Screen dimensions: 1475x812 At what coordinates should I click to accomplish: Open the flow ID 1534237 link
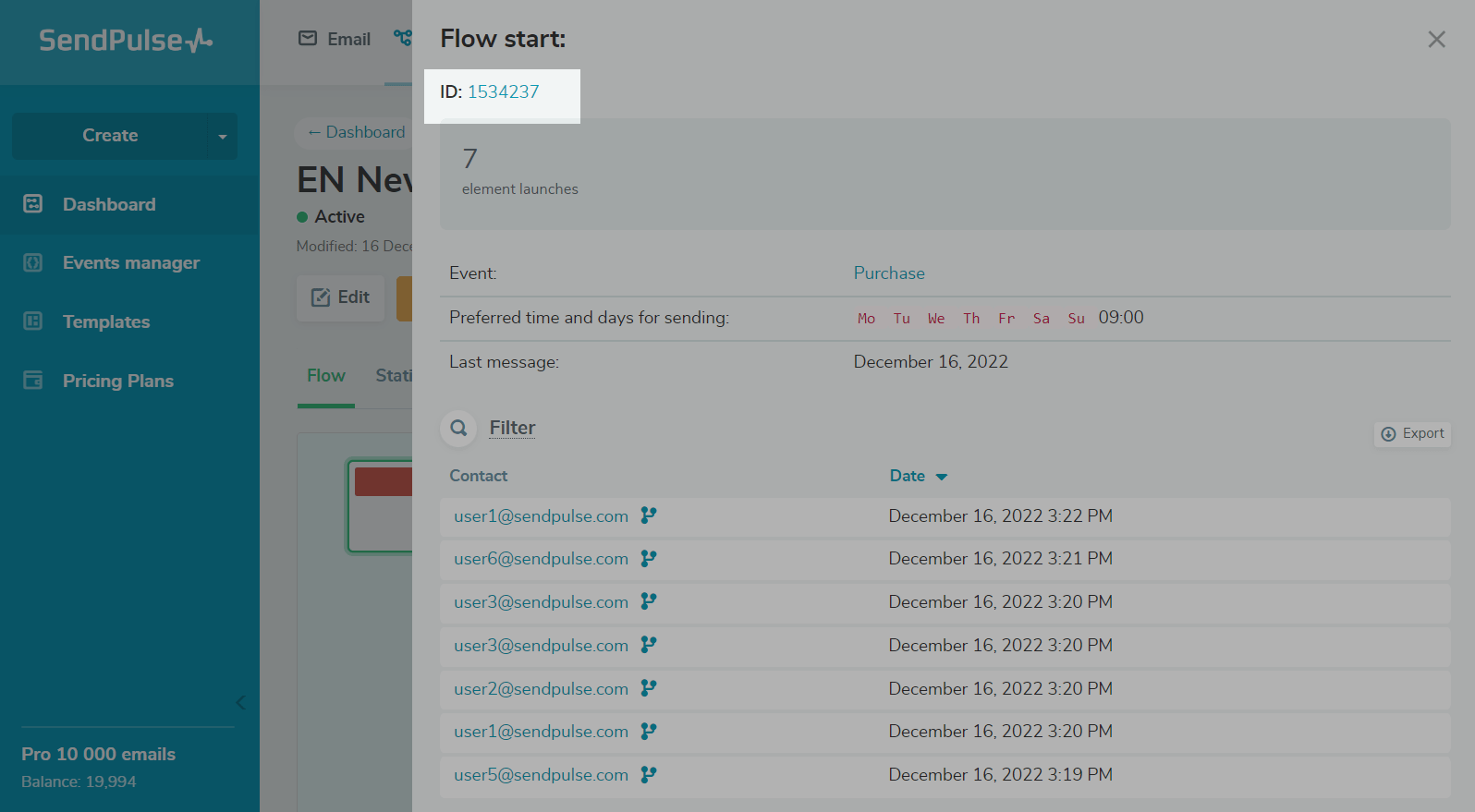[x=503, y=91]
